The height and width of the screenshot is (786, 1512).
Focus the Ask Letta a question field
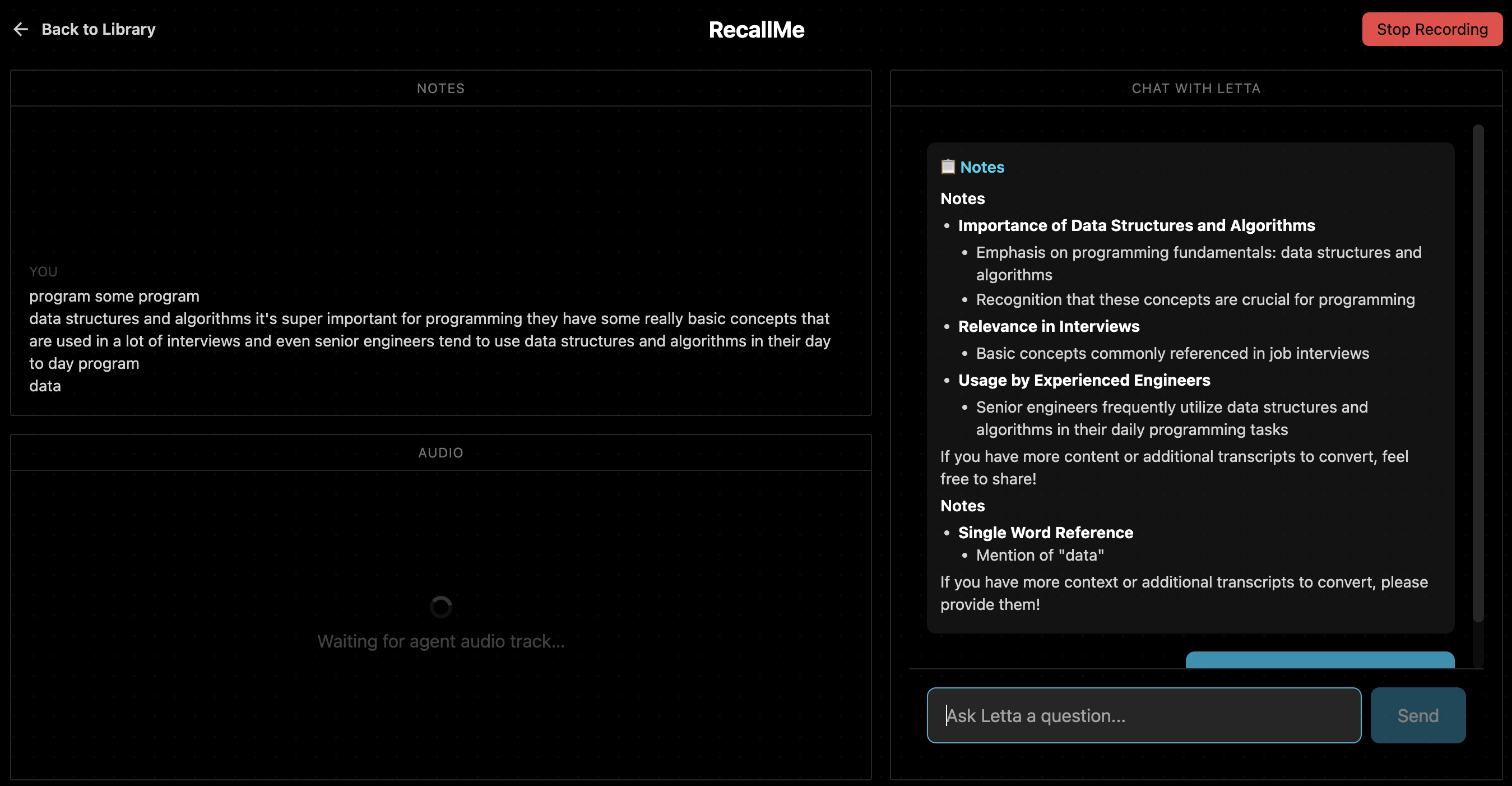pos(1143,715)
